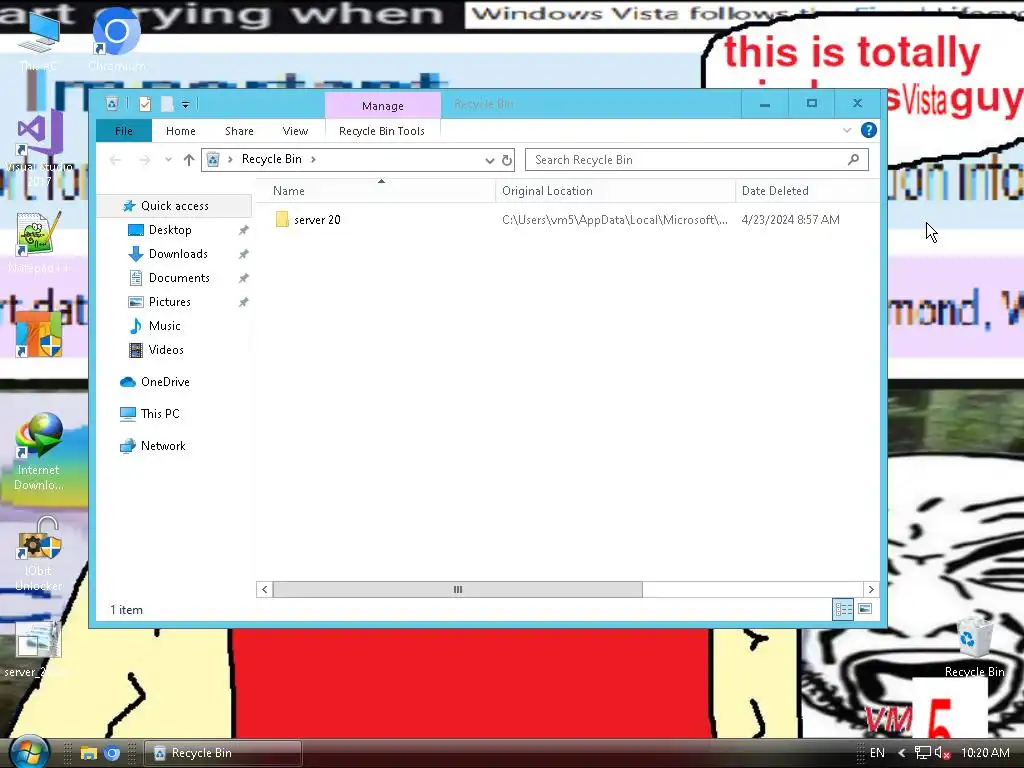1024x768 pixels.
Task: Click the Recycle Bin window title icon
Action: point(112,104)
